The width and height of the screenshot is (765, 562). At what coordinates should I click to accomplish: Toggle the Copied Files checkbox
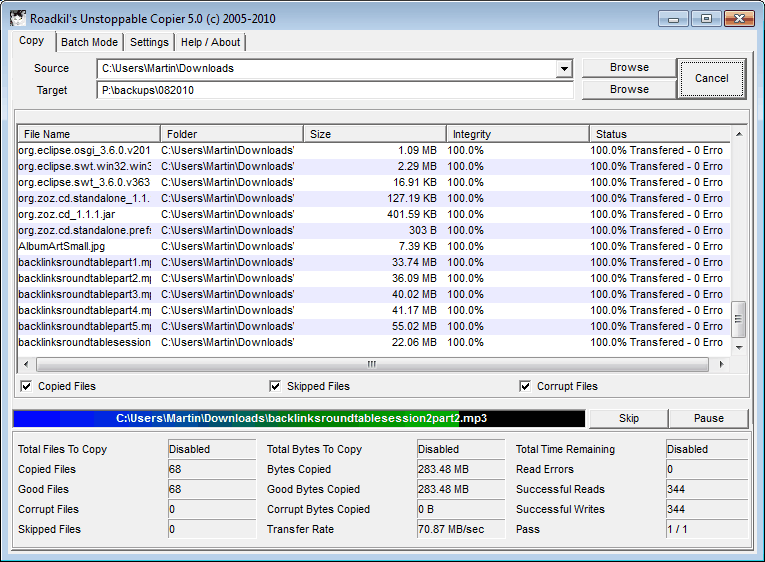(x=26, y=386)
